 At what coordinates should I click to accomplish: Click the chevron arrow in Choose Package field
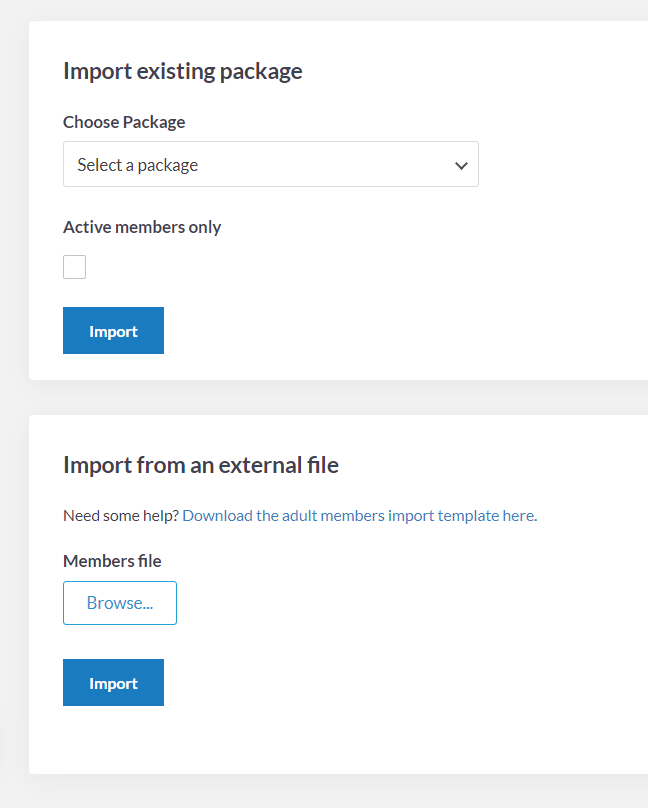pyautogui.click(x=461, y=165)
